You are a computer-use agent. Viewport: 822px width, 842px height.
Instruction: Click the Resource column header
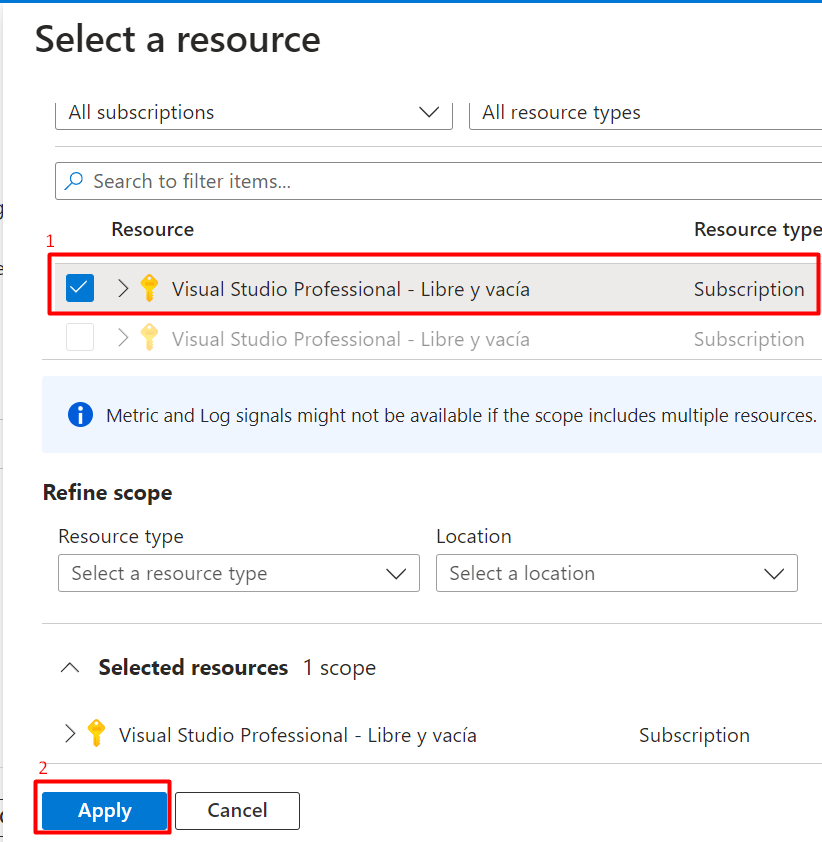pos(152,229)
